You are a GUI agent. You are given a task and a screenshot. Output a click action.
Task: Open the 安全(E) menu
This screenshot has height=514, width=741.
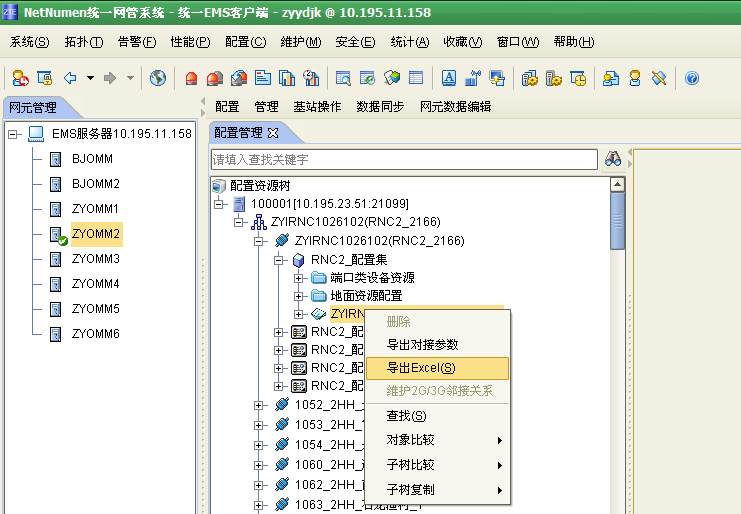pos(355,42)
